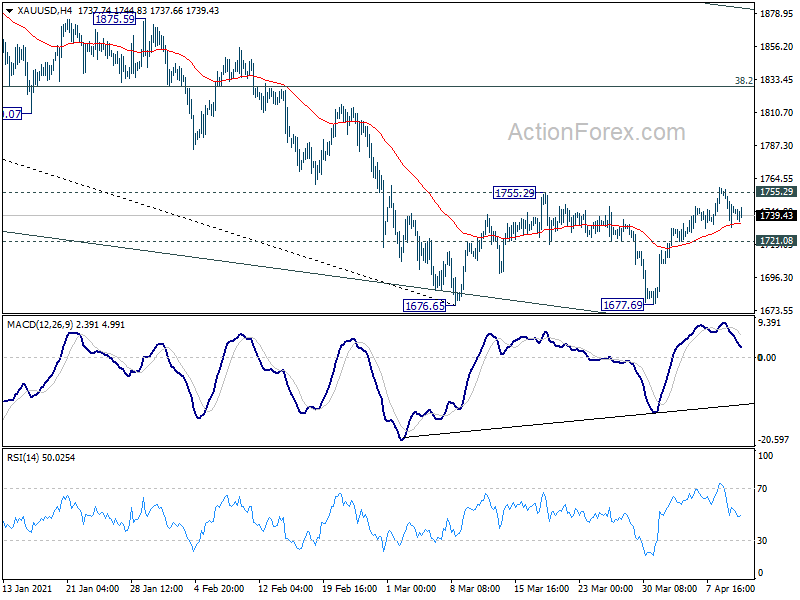This screenshot has width=800, height=600.
Task: Select the 19 Feb 16:00 date label
Action: [x=349, y=588]
